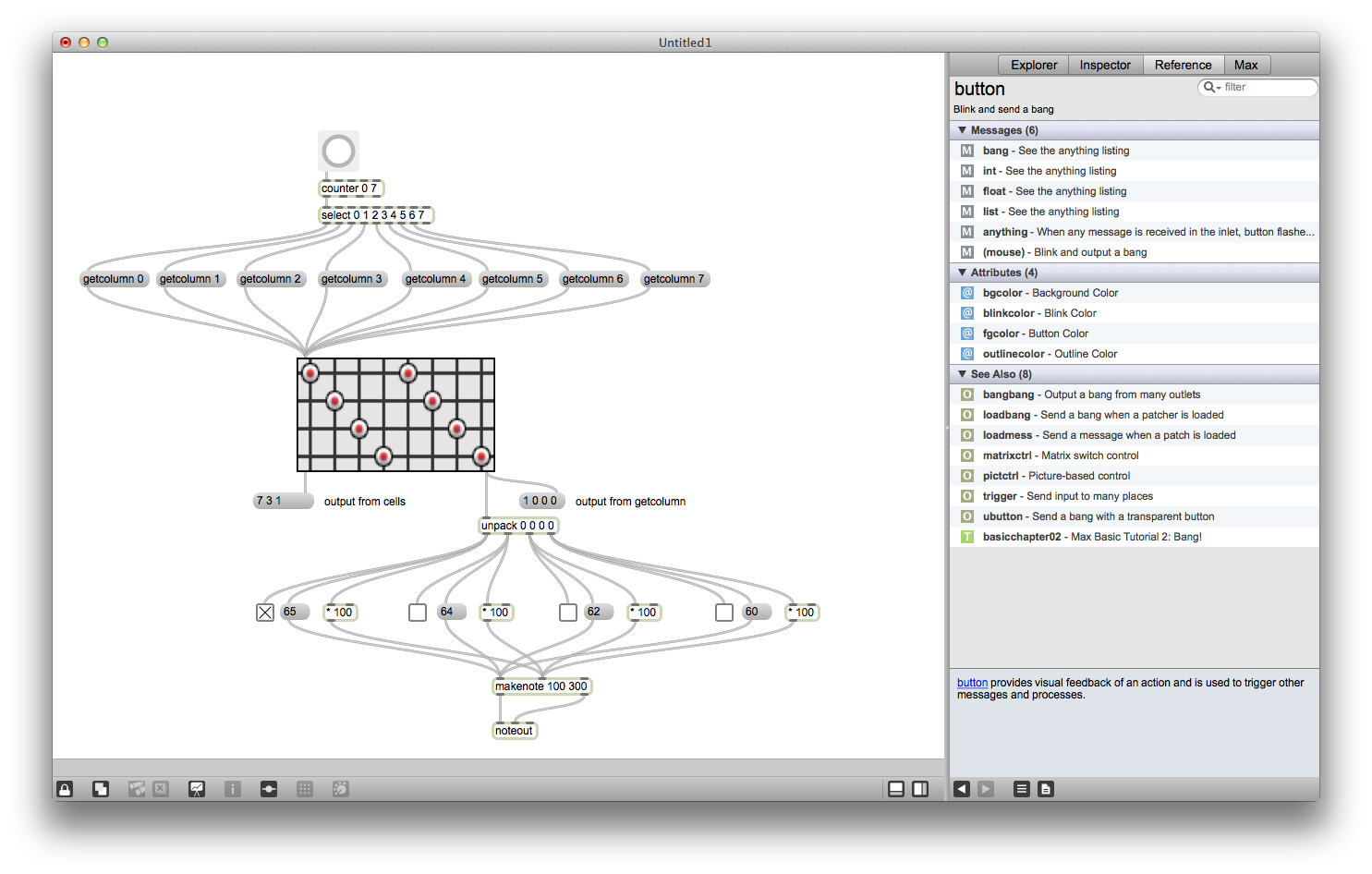This screenshot has width=1372, height=874.
Task: Open the trigger reference entry
Action: [x=1135, y=496]
